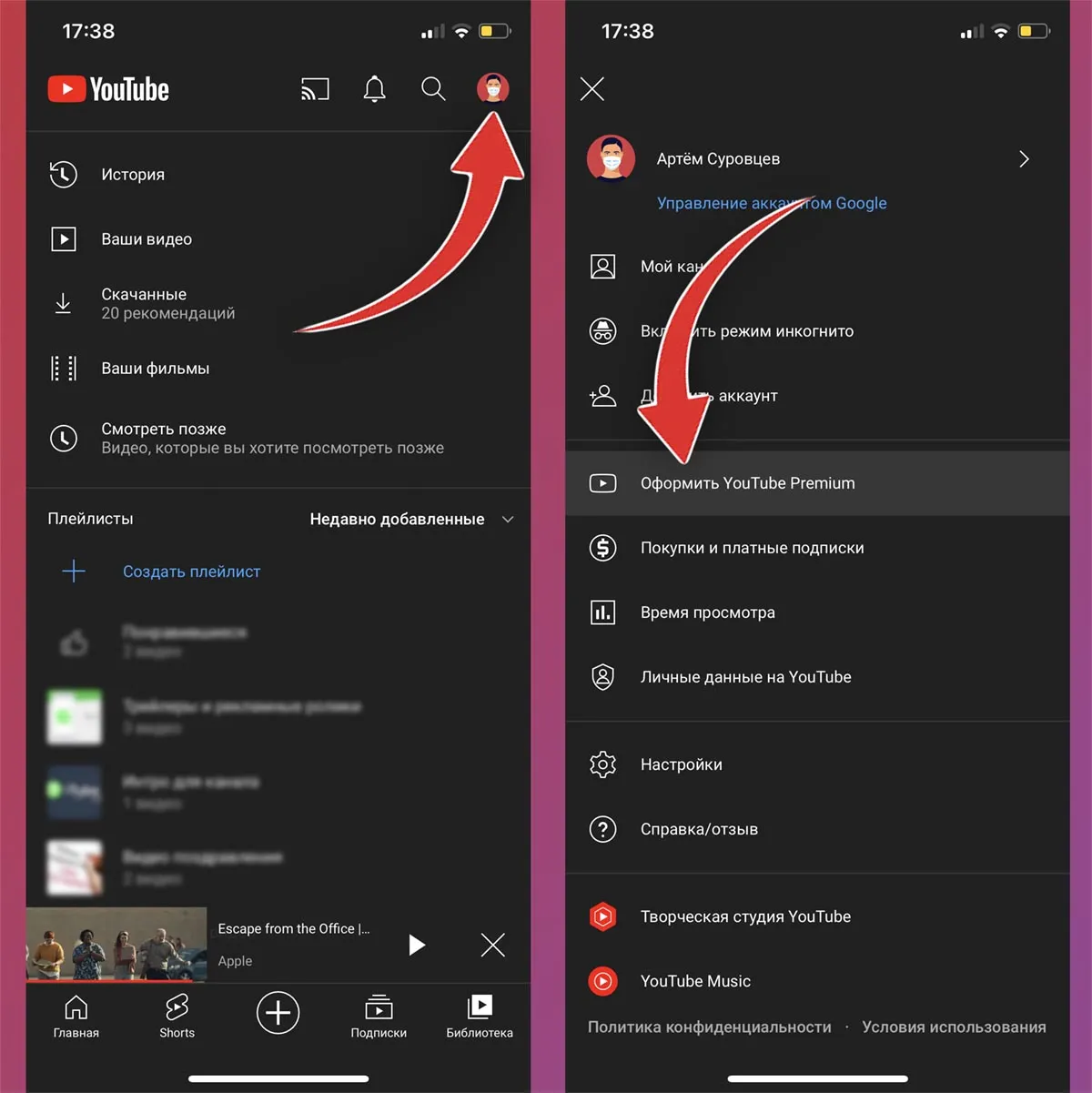Screen dimensions: 1092x1093
Task: Open YouTube search magnifier icon
Action: 433,89
